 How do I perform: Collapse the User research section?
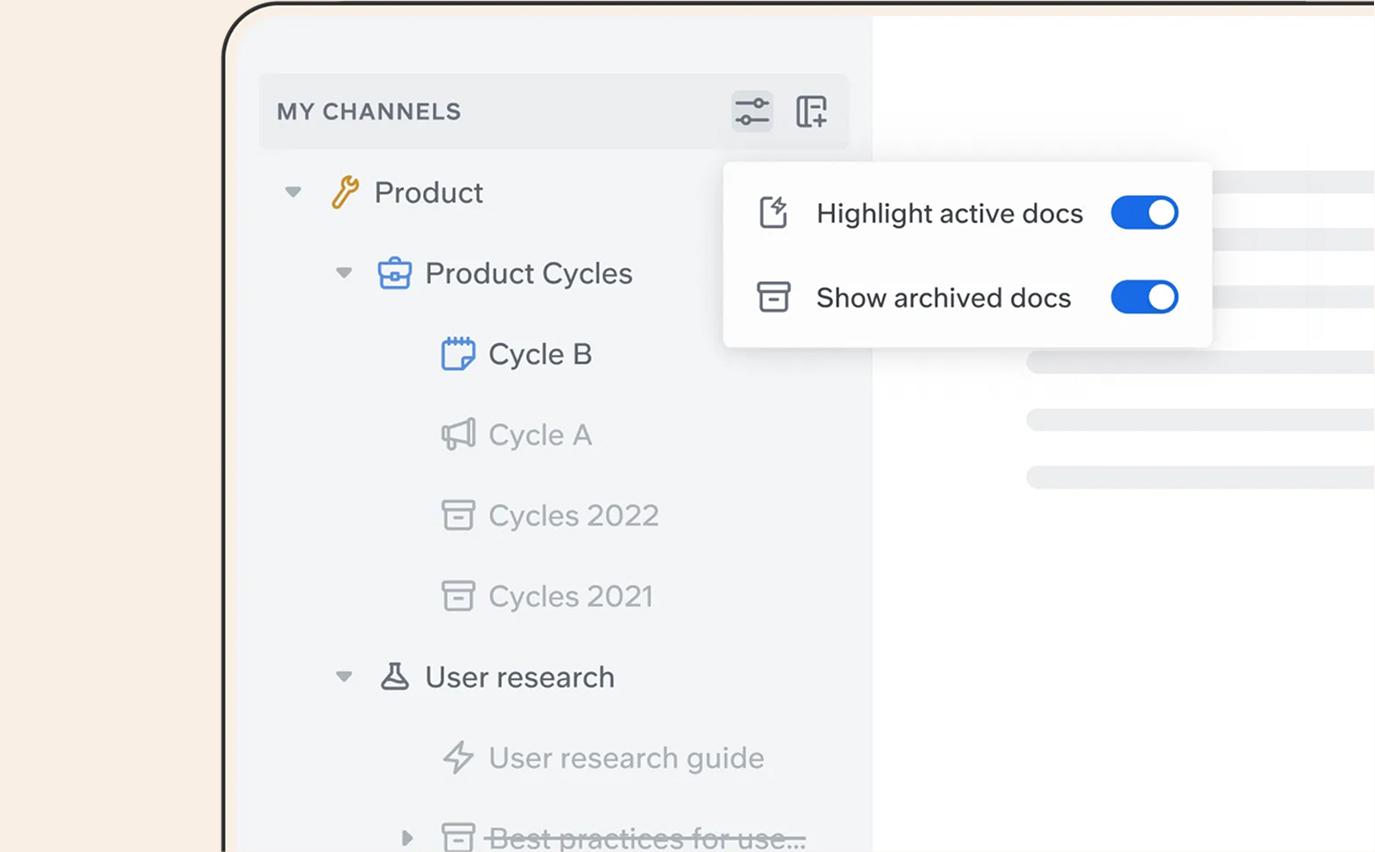pos(343,677)
